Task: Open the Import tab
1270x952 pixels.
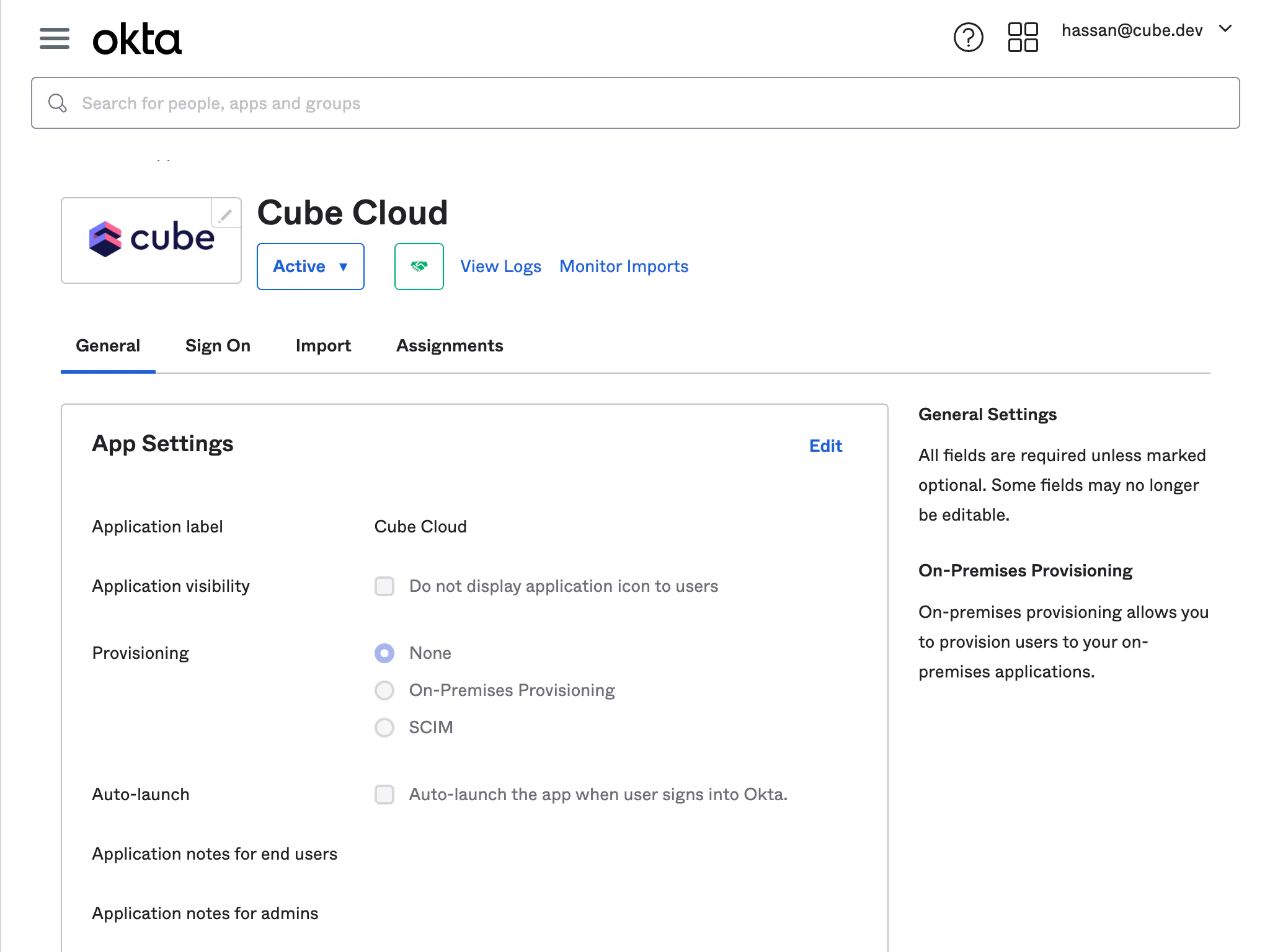Action: [323, 346]
